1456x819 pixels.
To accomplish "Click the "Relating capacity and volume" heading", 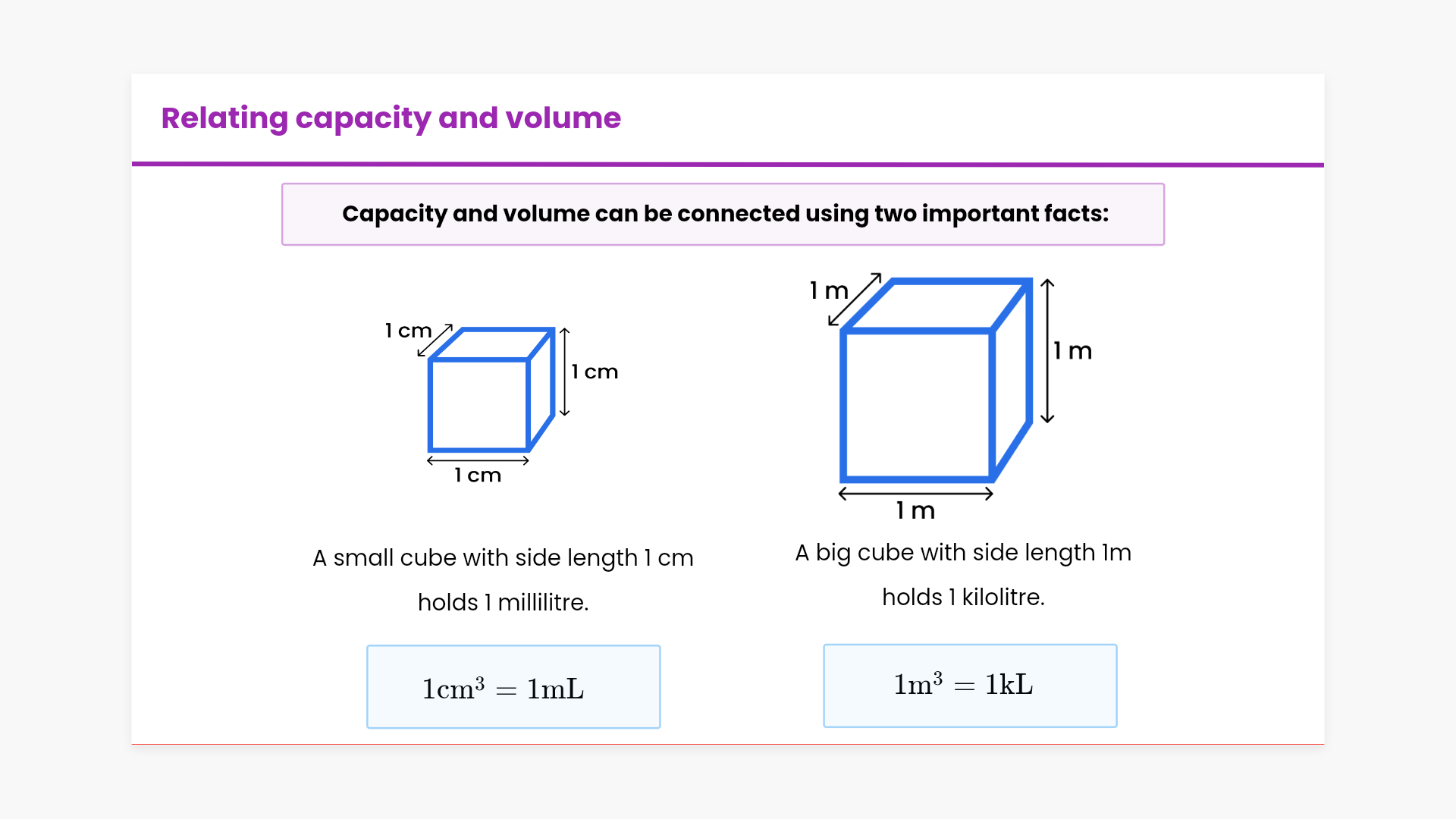I will tap(391, 118).
